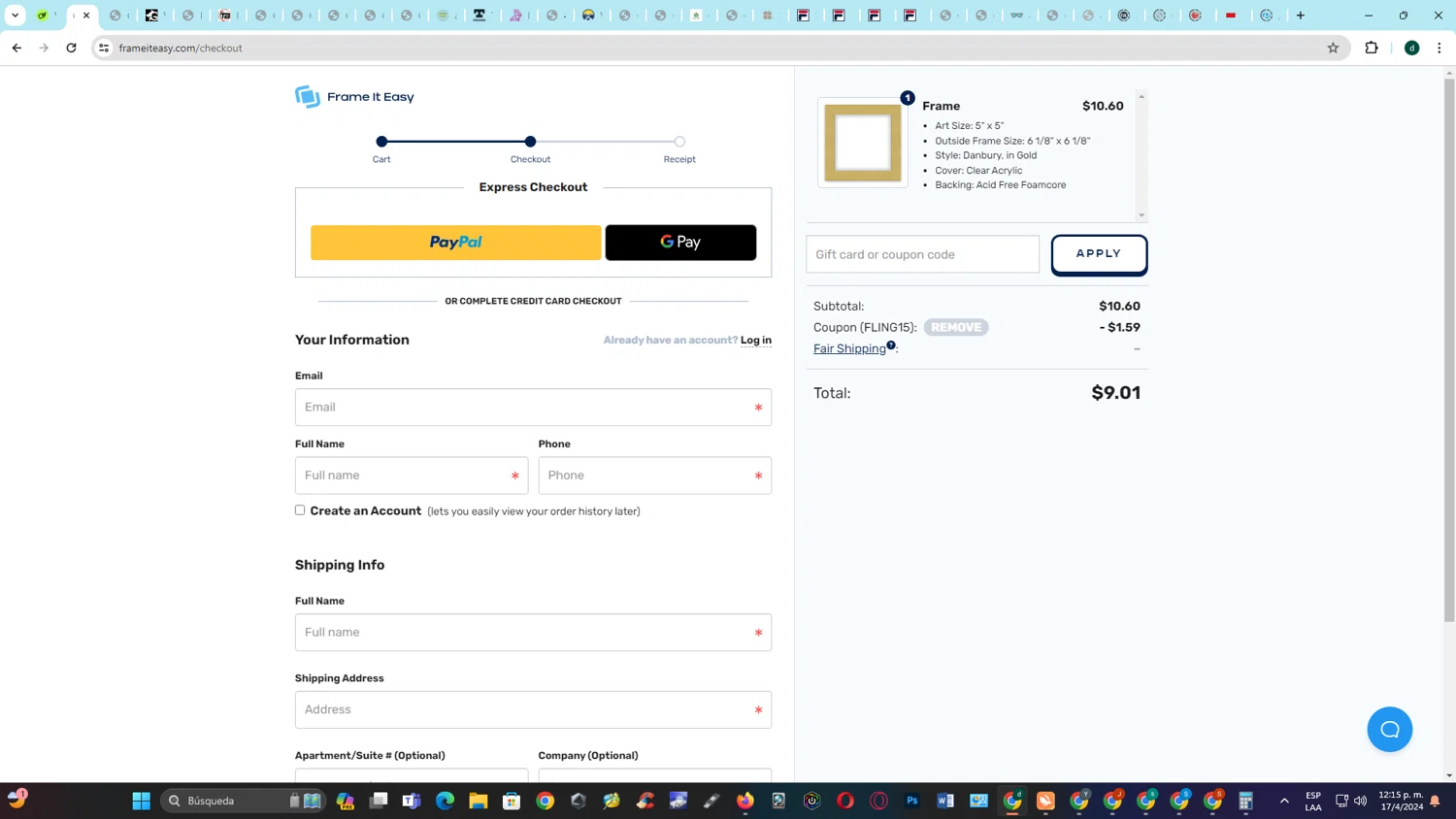
Task: Open Firefox from the taskbar
Action: 745,801
